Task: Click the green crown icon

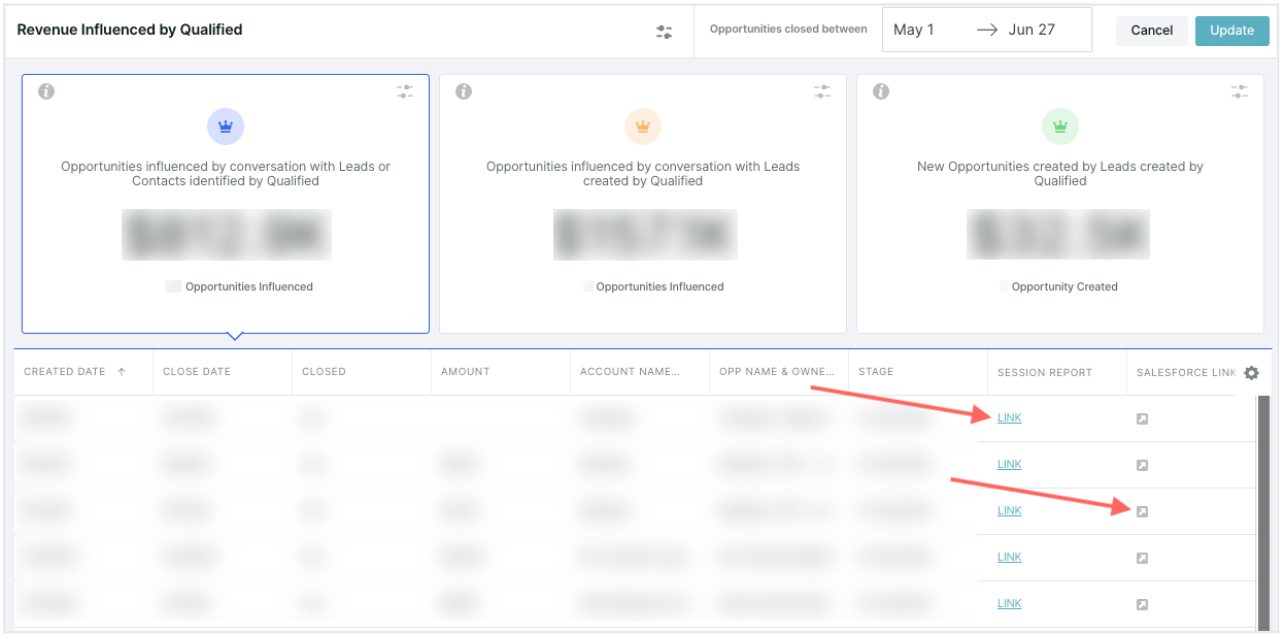Action: coord(1060,127)
